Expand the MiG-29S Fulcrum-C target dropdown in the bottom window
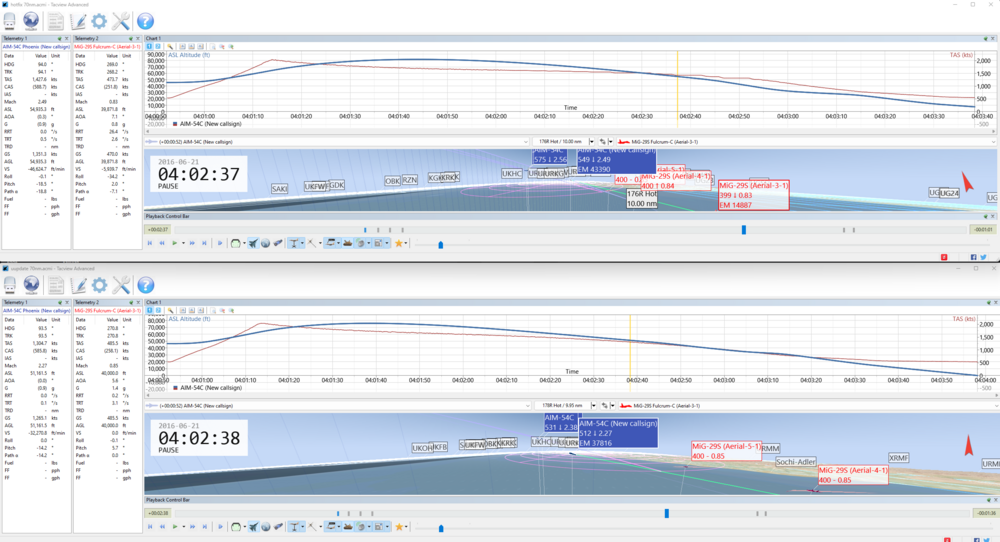1000x542 pixels. [807, 406]
